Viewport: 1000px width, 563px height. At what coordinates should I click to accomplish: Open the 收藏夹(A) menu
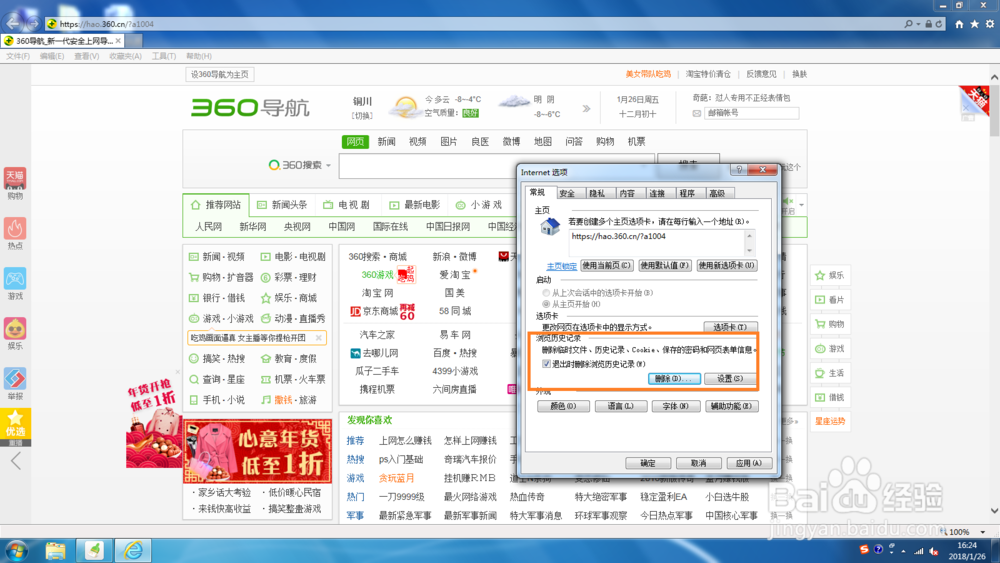point(125,56)
